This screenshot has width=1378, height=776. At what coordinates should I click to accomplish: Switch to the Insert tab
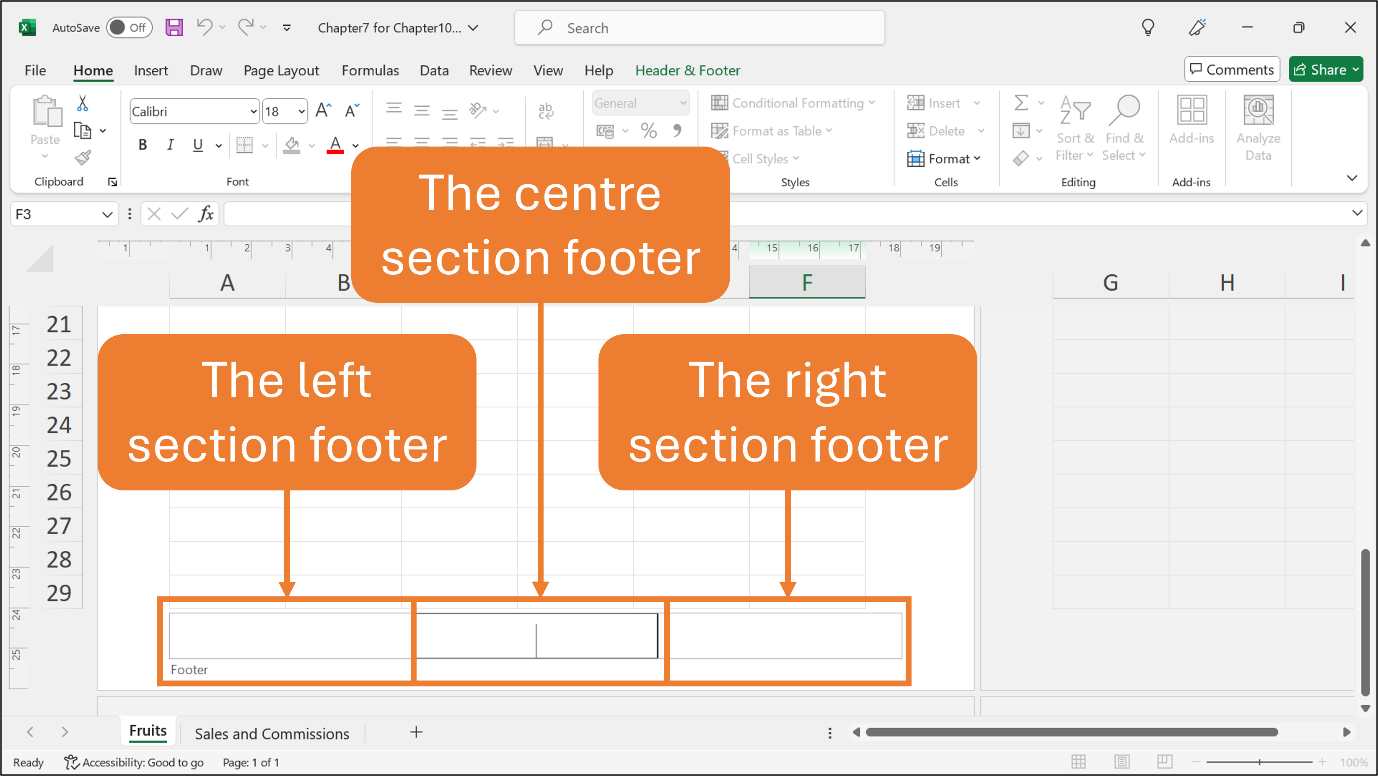click(151, 70)
